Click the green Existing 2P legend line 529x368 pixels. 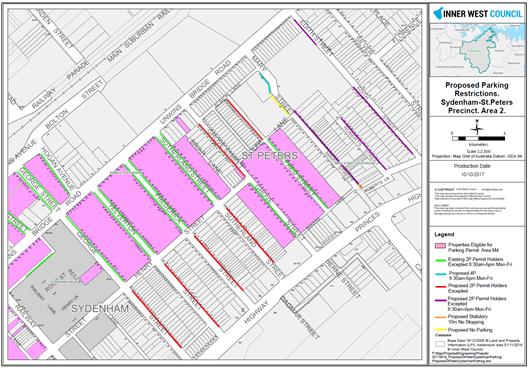coord(440,260)
